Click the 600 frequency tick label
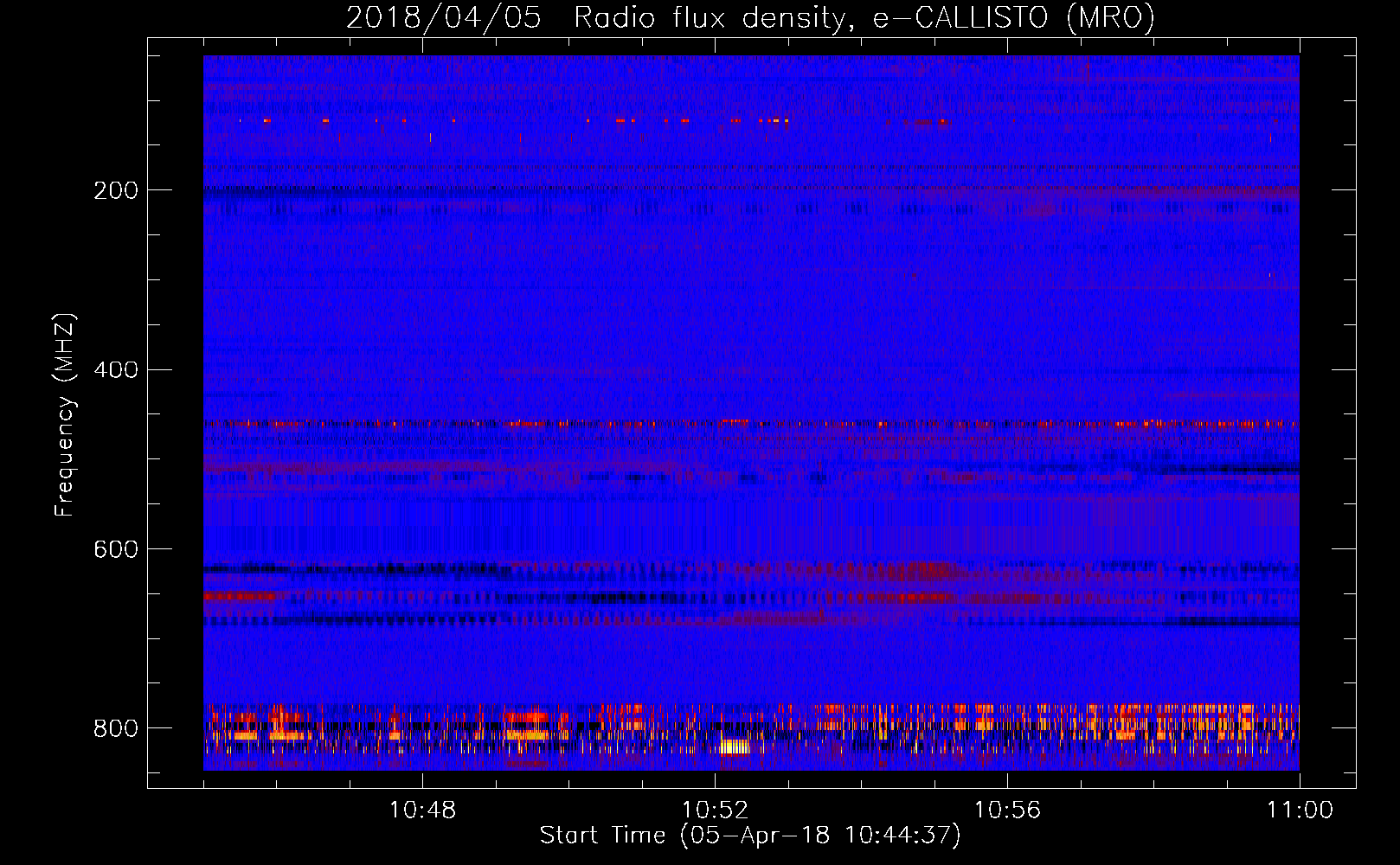 click(116, 549)
